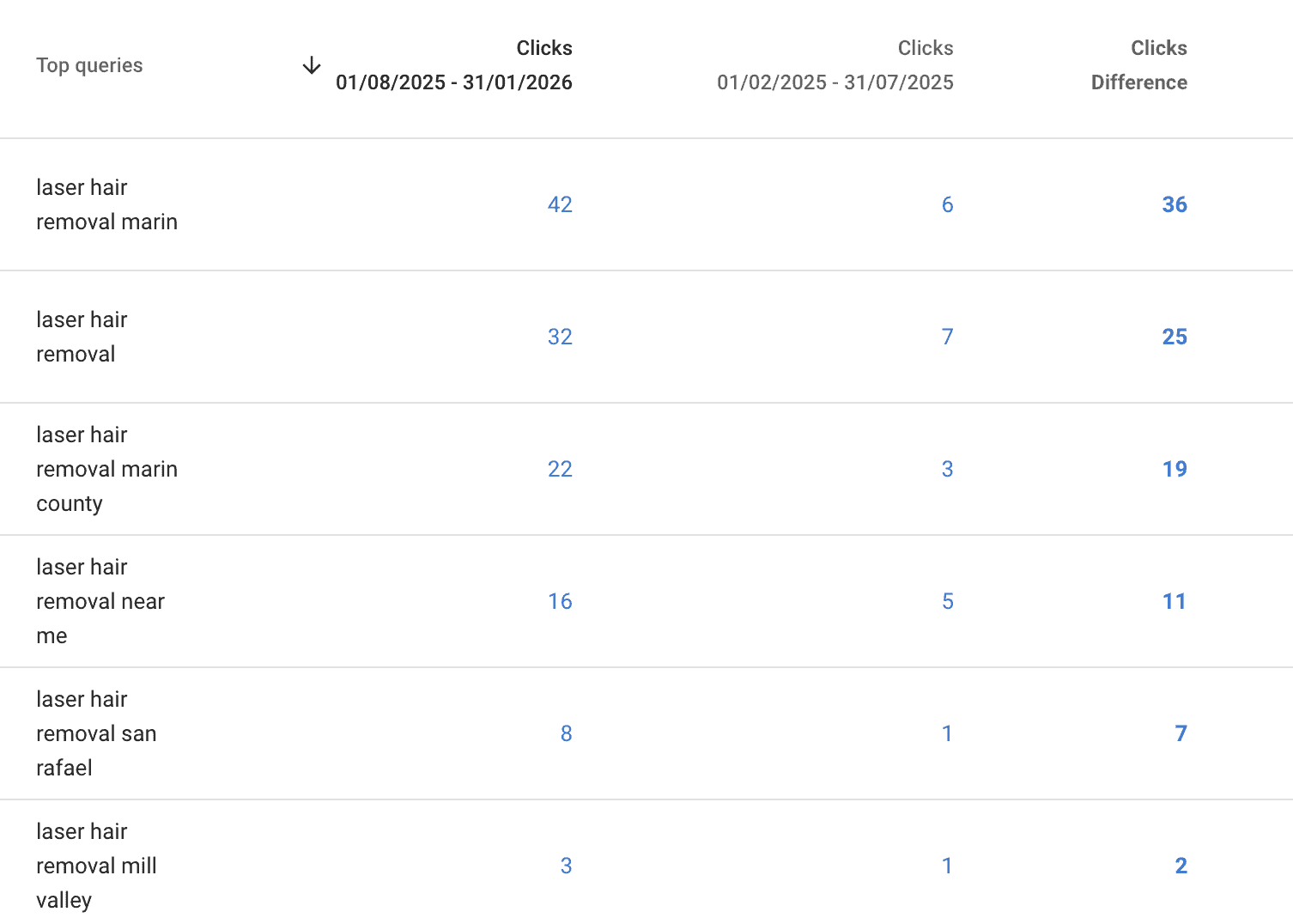The width and height of the screenshot is (1293, 924).
Task: Sort by Clicks Difference column header
Action: 1139,65
